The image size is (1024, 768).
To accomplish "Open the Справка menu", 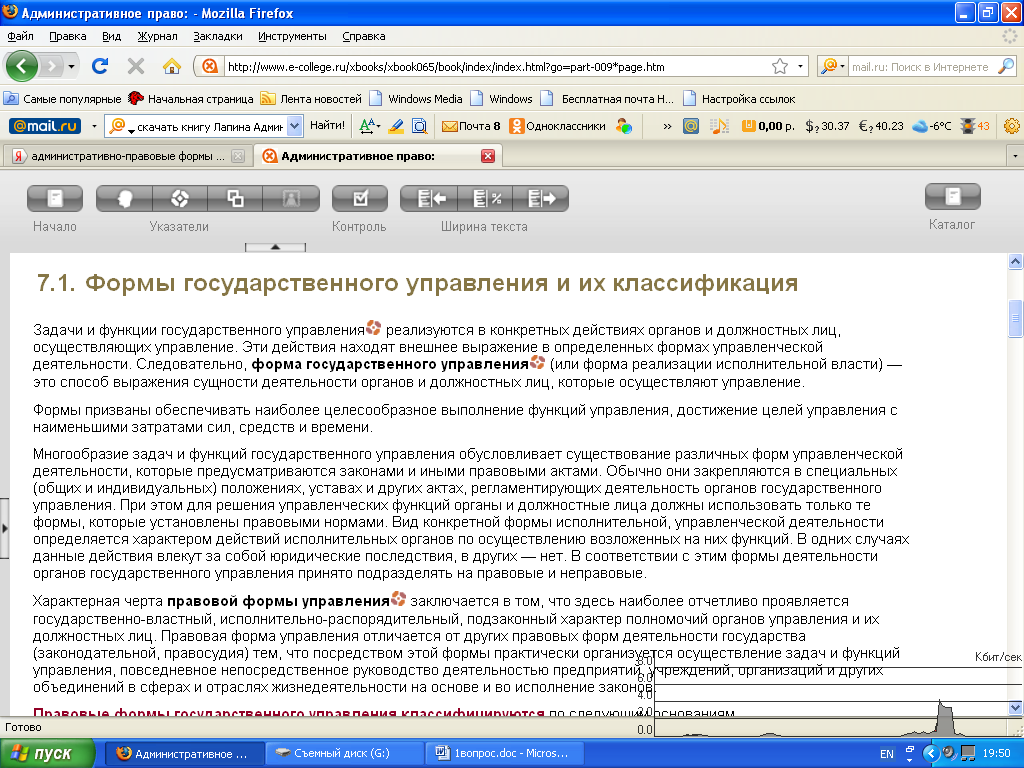I will (x=363, y=36).
